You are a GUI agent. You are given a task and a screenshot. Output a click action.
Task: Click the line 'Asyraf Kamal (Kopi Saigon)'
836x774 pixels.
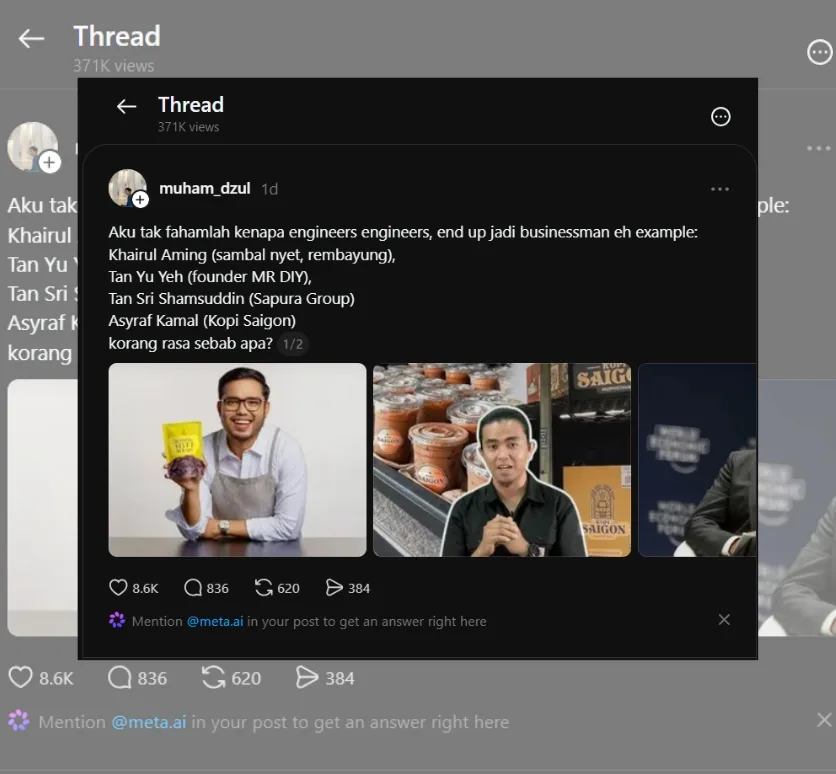pos(202,321)
